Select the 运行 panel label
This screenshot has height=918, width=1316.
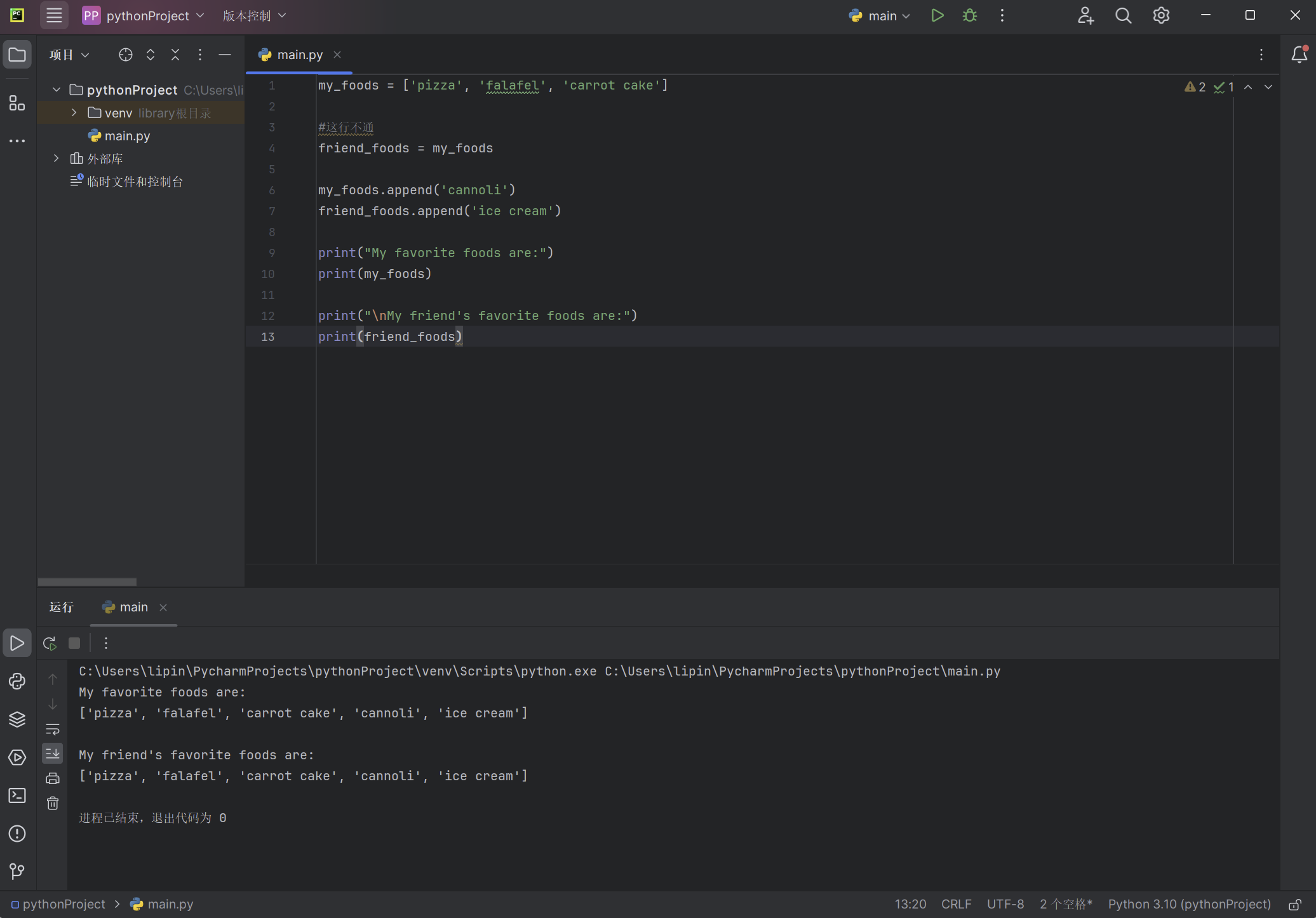61,607
